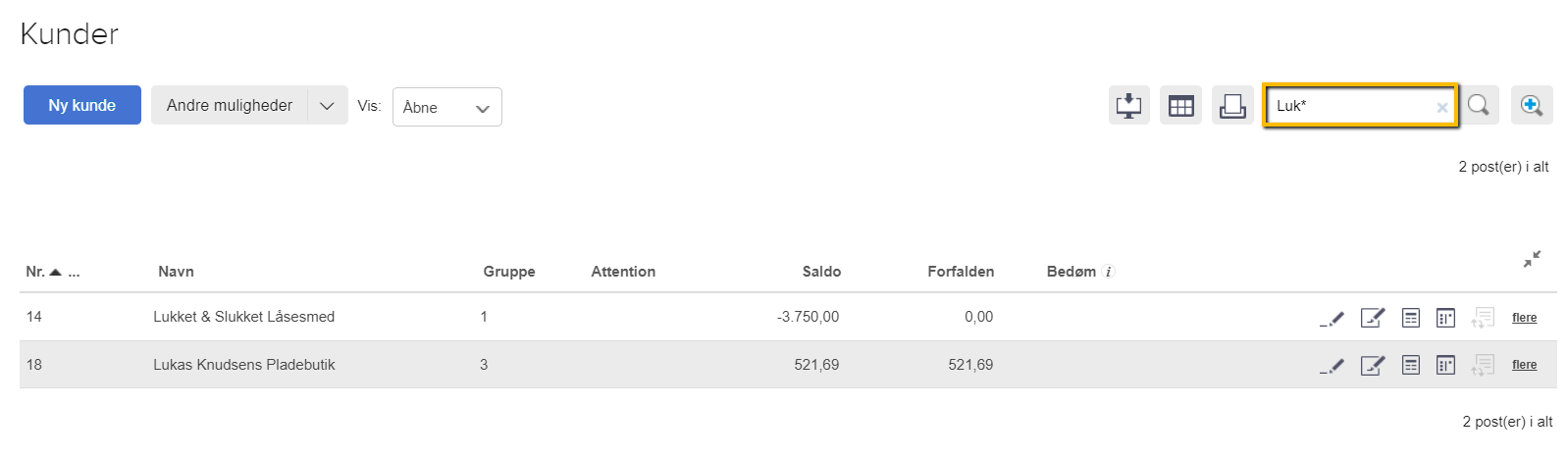Viewport: 1568px width, 458px height.
Task: Open the list document icon for customer 14
Action: (1411, 318)
